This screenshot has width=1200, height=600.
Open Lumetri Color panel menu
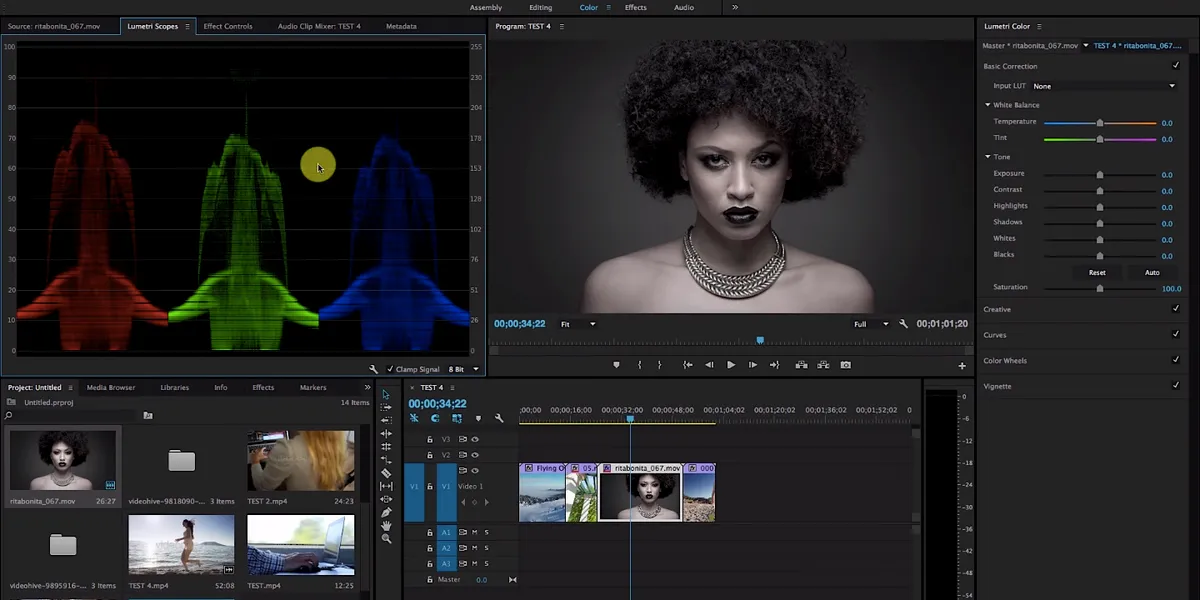1039,26
